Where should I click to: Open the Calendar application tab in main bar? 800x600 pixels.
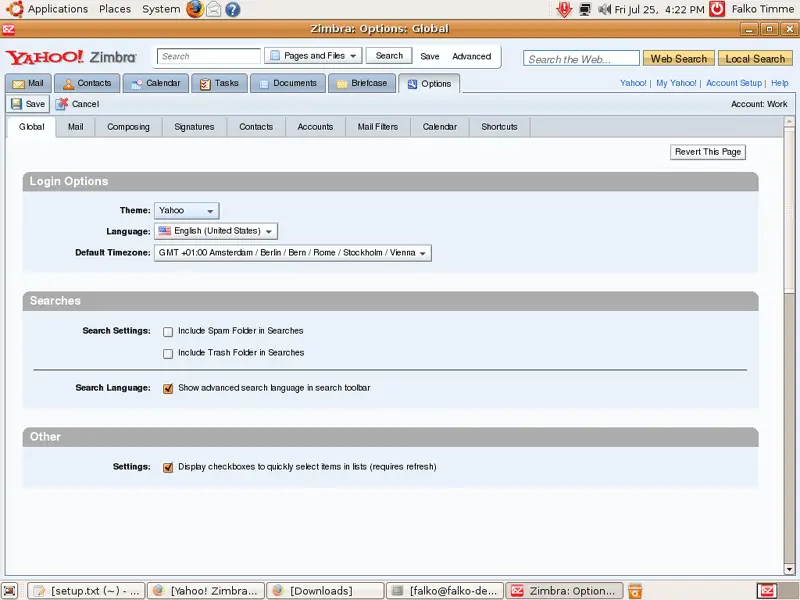click(x=156, y=83)
